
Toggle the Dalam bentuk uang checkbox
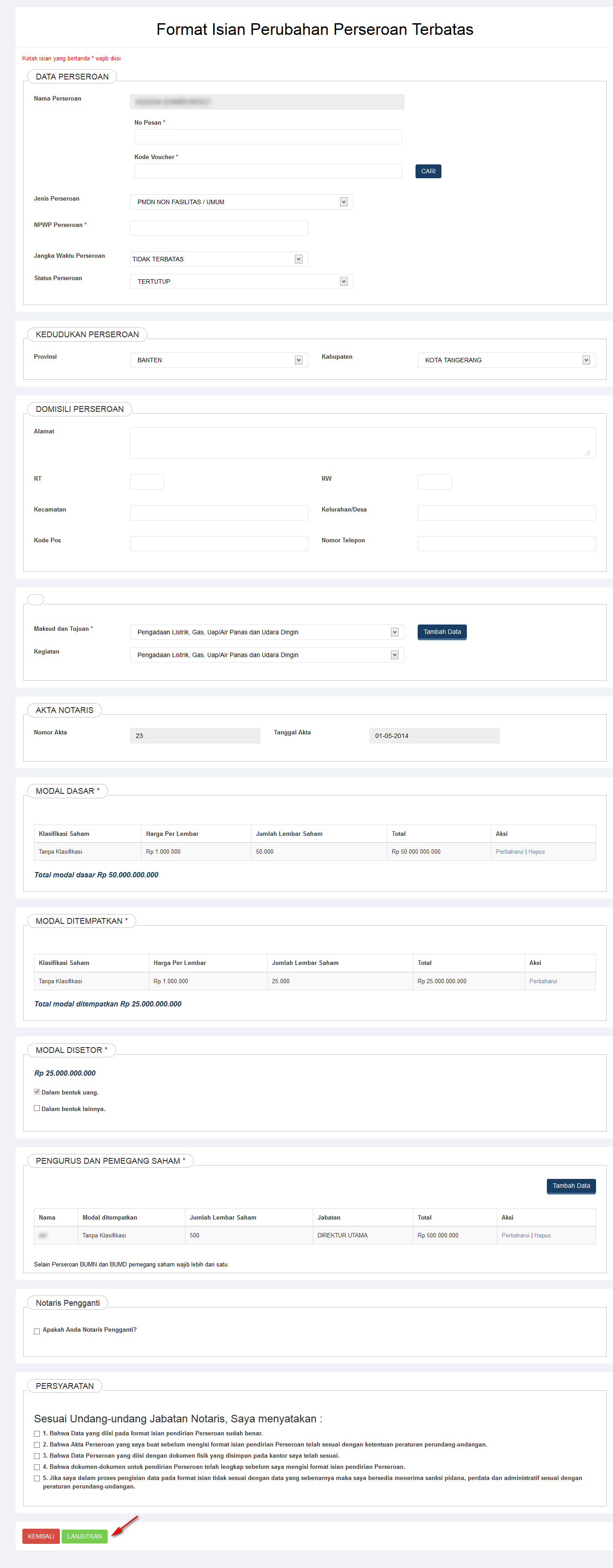click(x=37, y=1092)
